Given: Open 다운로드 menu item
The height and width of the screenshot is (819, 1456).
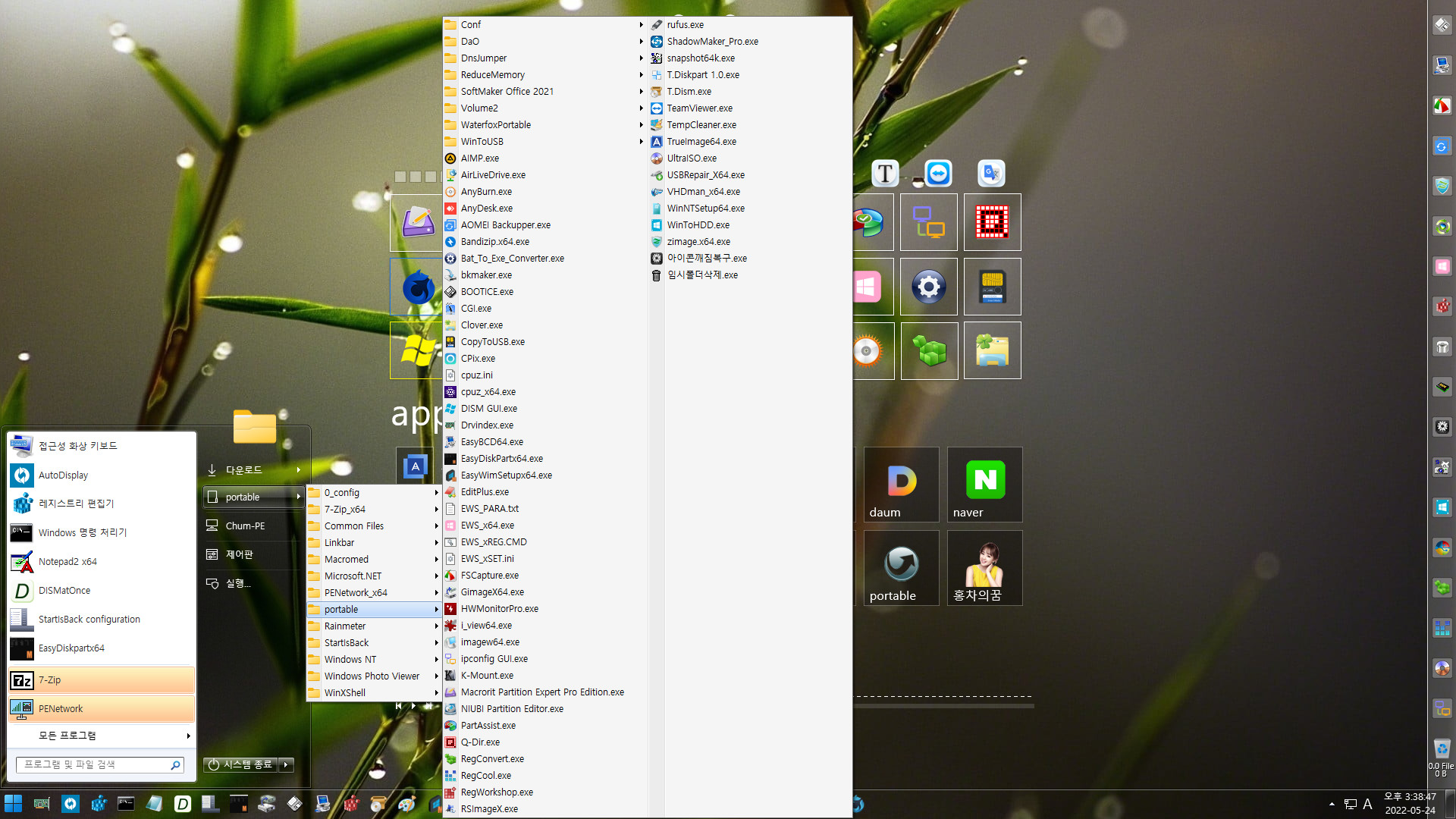Looking at the screenshot, I should coord(253,470).
